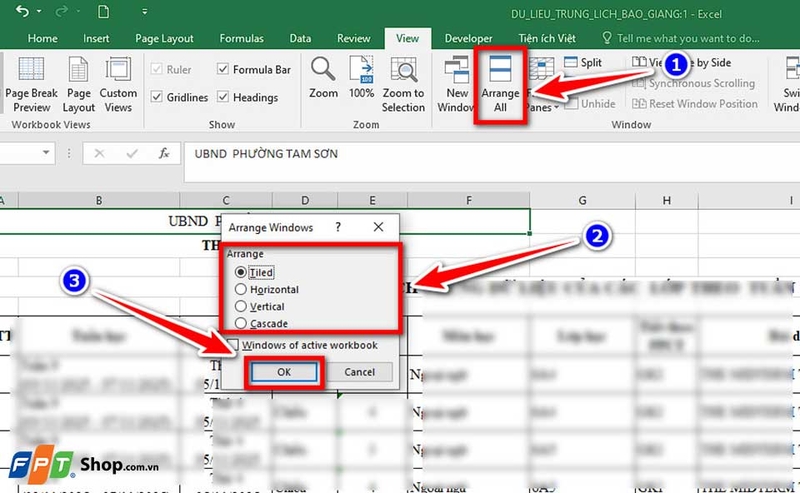Click the Freeze Panes icon
Image resolution: width=800 pixels, height=493 pixels.
[541, 68]
